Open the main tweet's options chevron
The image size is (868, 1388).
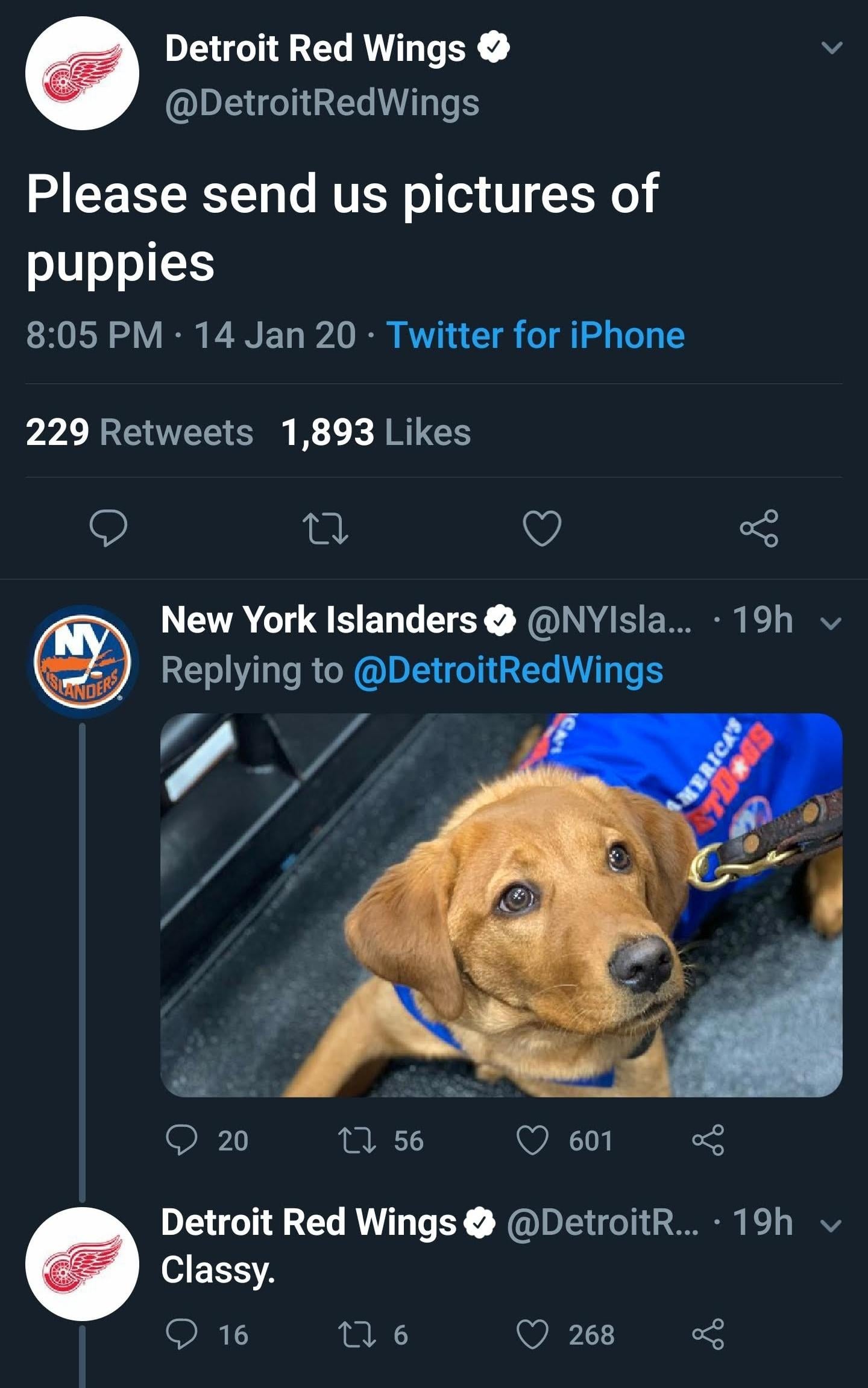click(832, 48)
